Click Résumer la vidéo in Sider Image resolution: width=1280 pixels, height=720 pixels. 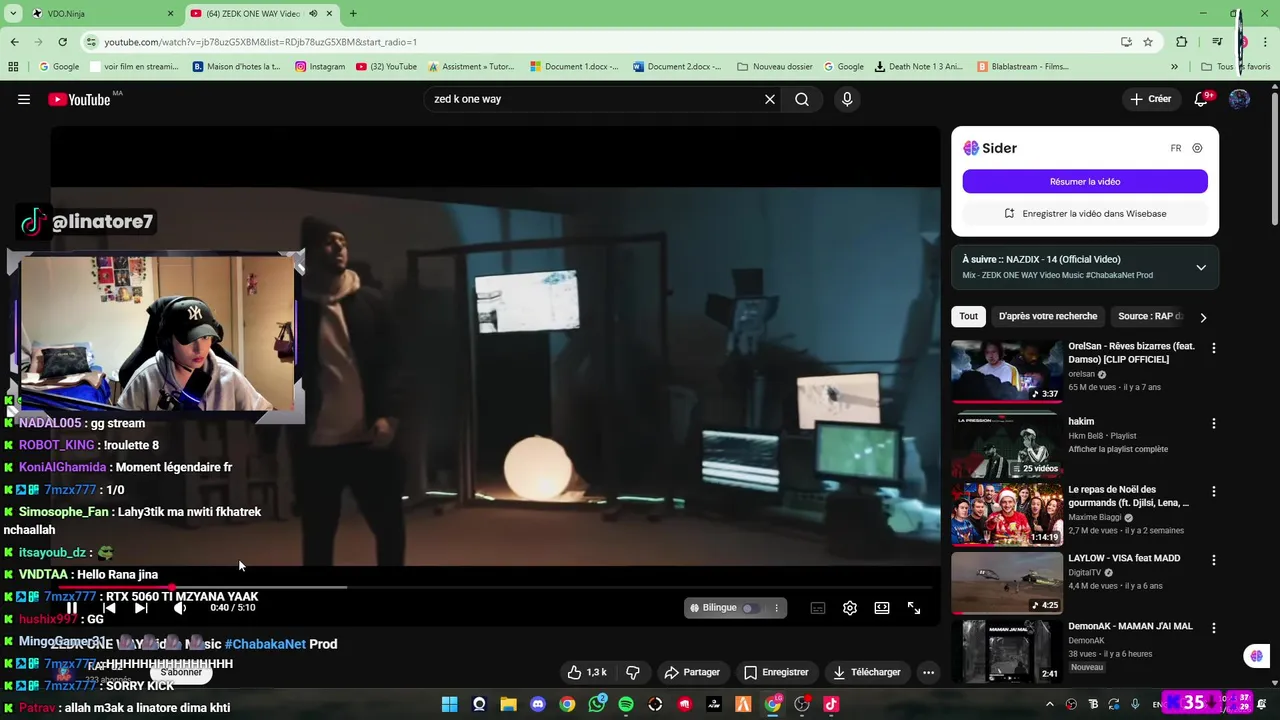[1085, 182]
